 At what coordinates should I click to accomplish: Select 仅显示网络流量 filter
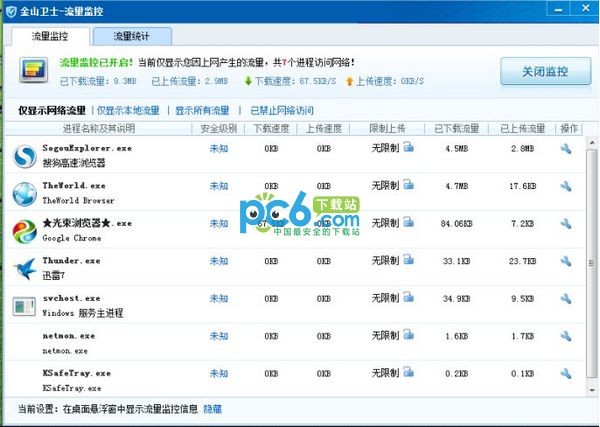coord(52,111)
